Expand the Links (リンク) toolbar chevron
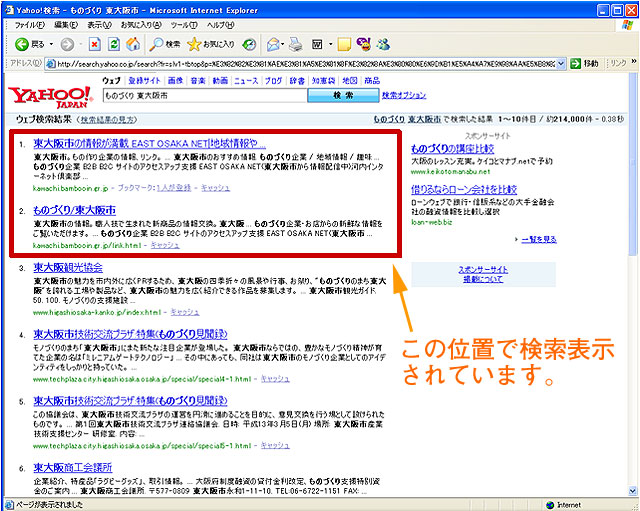Screen dimensions: 640x511 [634, 61]
